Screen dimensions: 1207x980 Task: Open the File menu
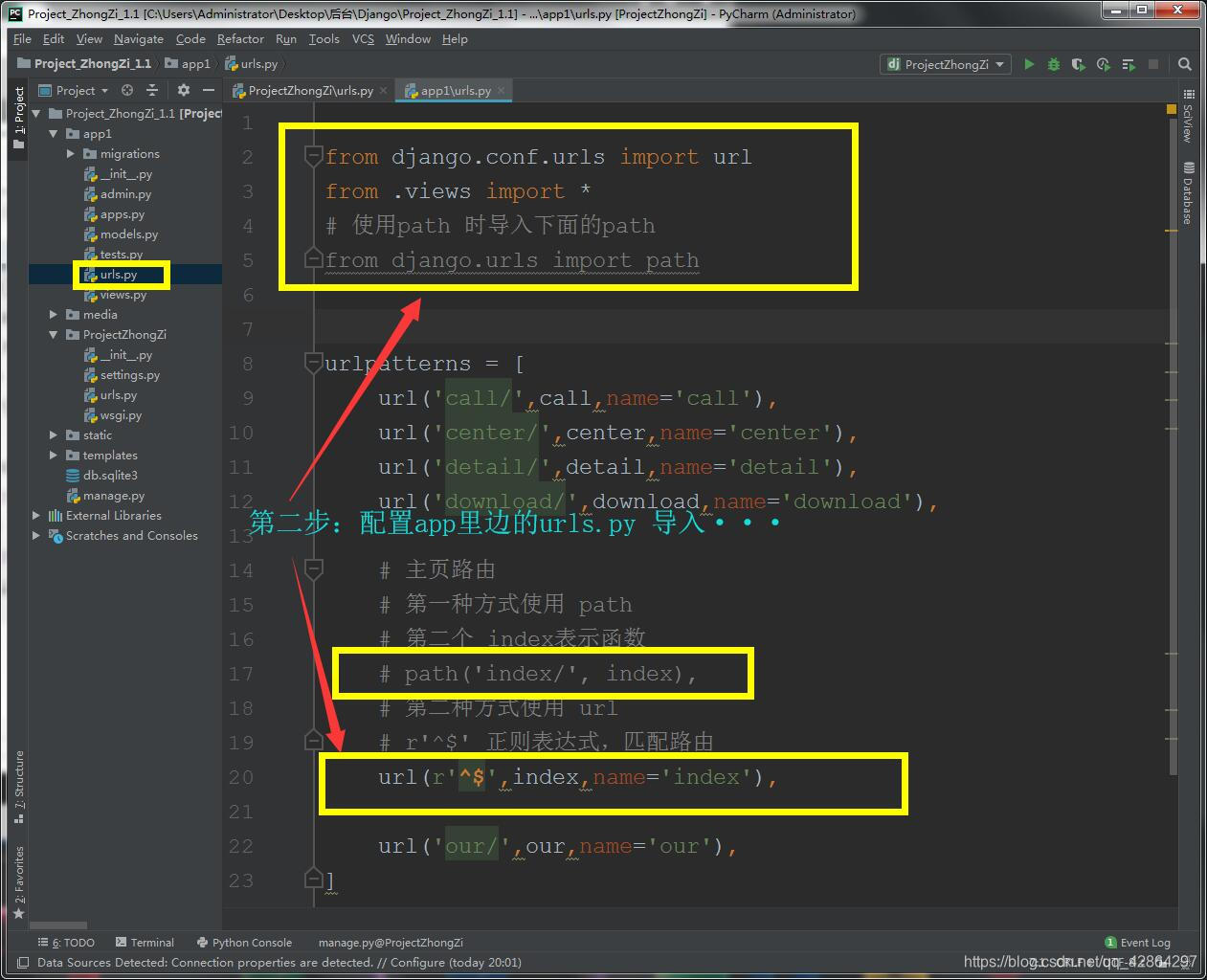23,39
